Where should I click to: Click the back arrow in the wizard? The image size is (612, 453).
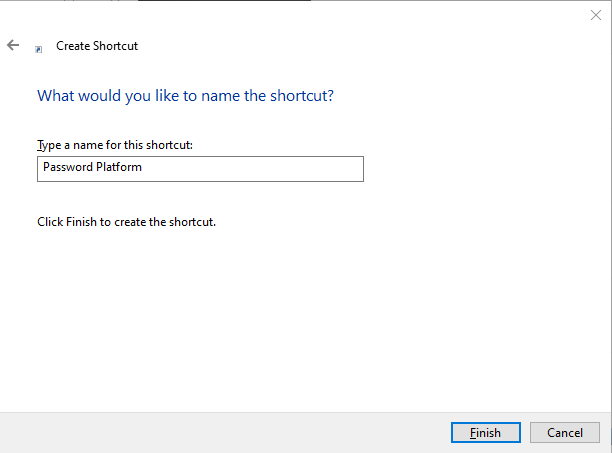tap(13, 45)
